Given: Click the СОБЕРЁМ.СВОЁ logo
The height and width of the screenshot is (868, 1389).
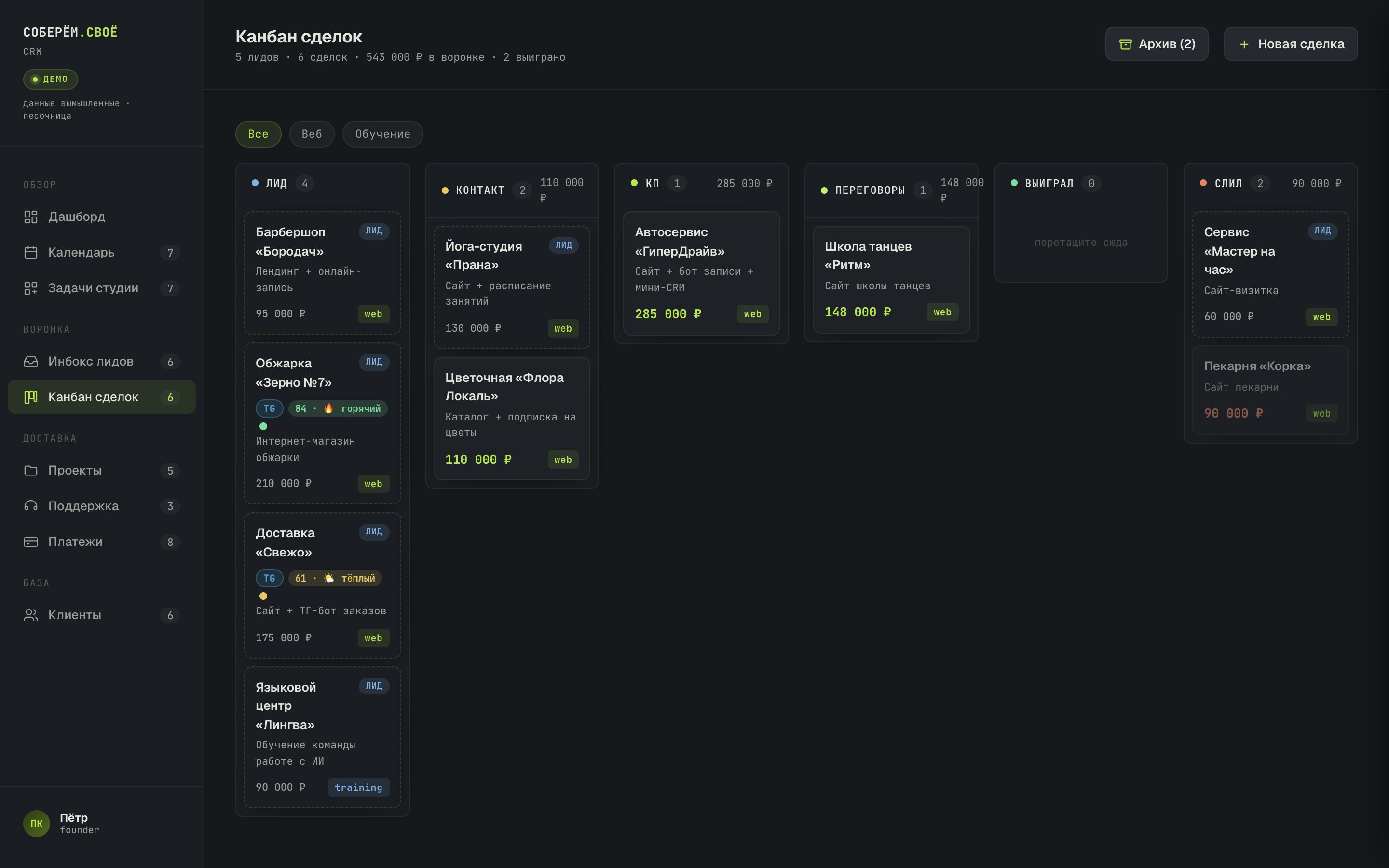Looking at the screenshot, I should (x=70, y=32).
